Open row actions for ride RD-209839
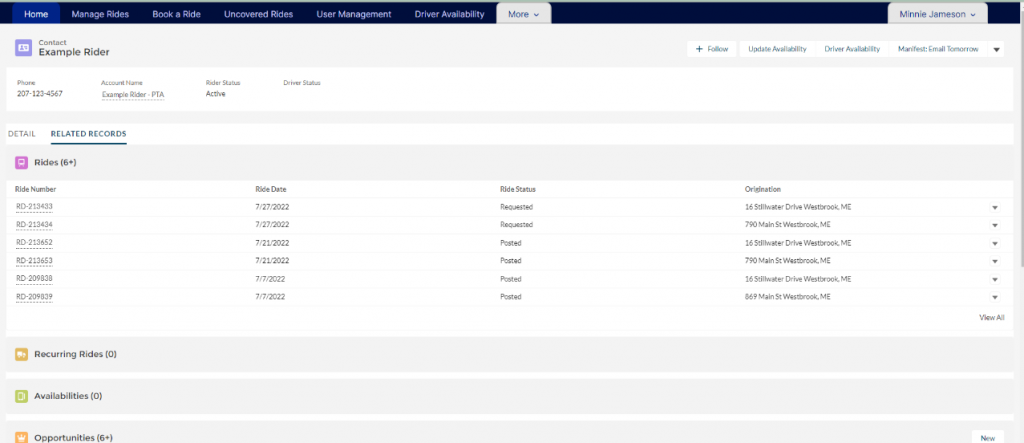The width and height of the screenshot is (1024, 443). 995,297
